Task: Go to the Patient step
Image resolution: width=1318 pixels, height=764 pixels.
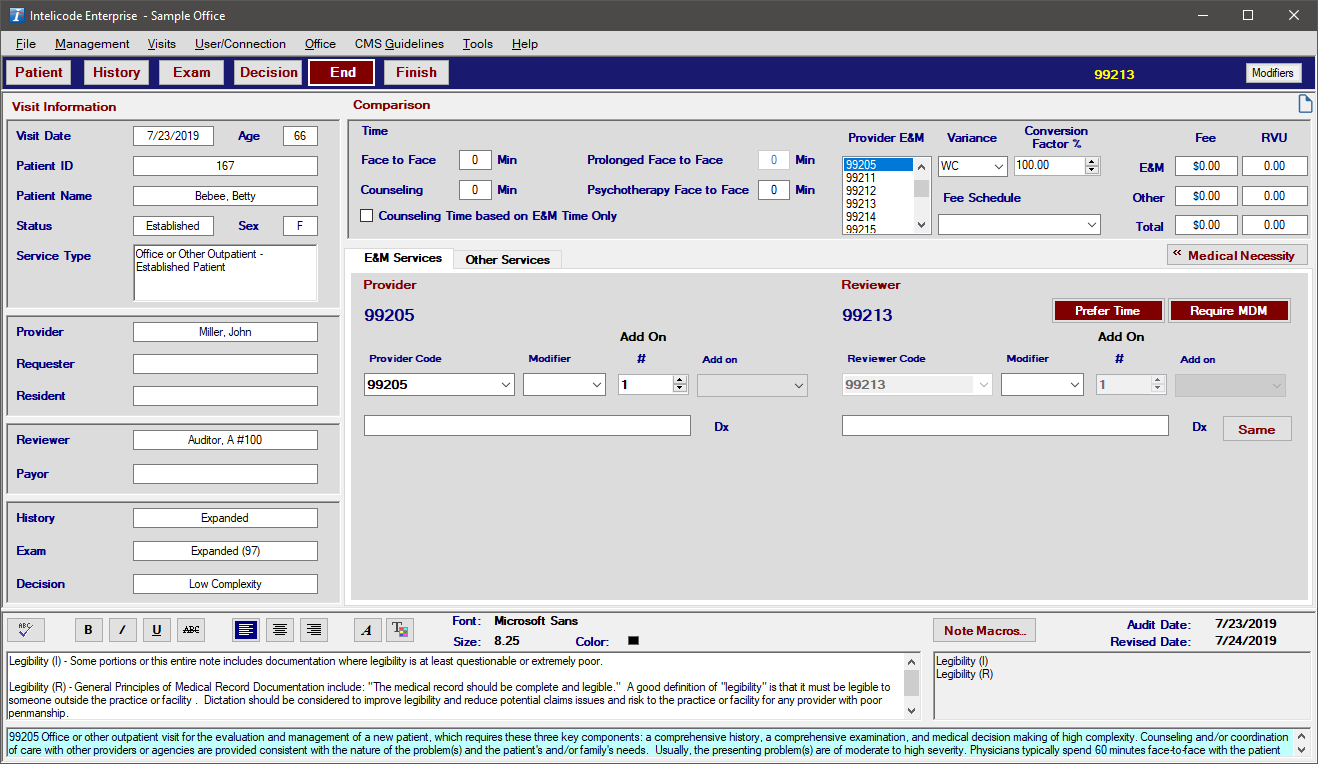Action: click(x=39, y=72)
